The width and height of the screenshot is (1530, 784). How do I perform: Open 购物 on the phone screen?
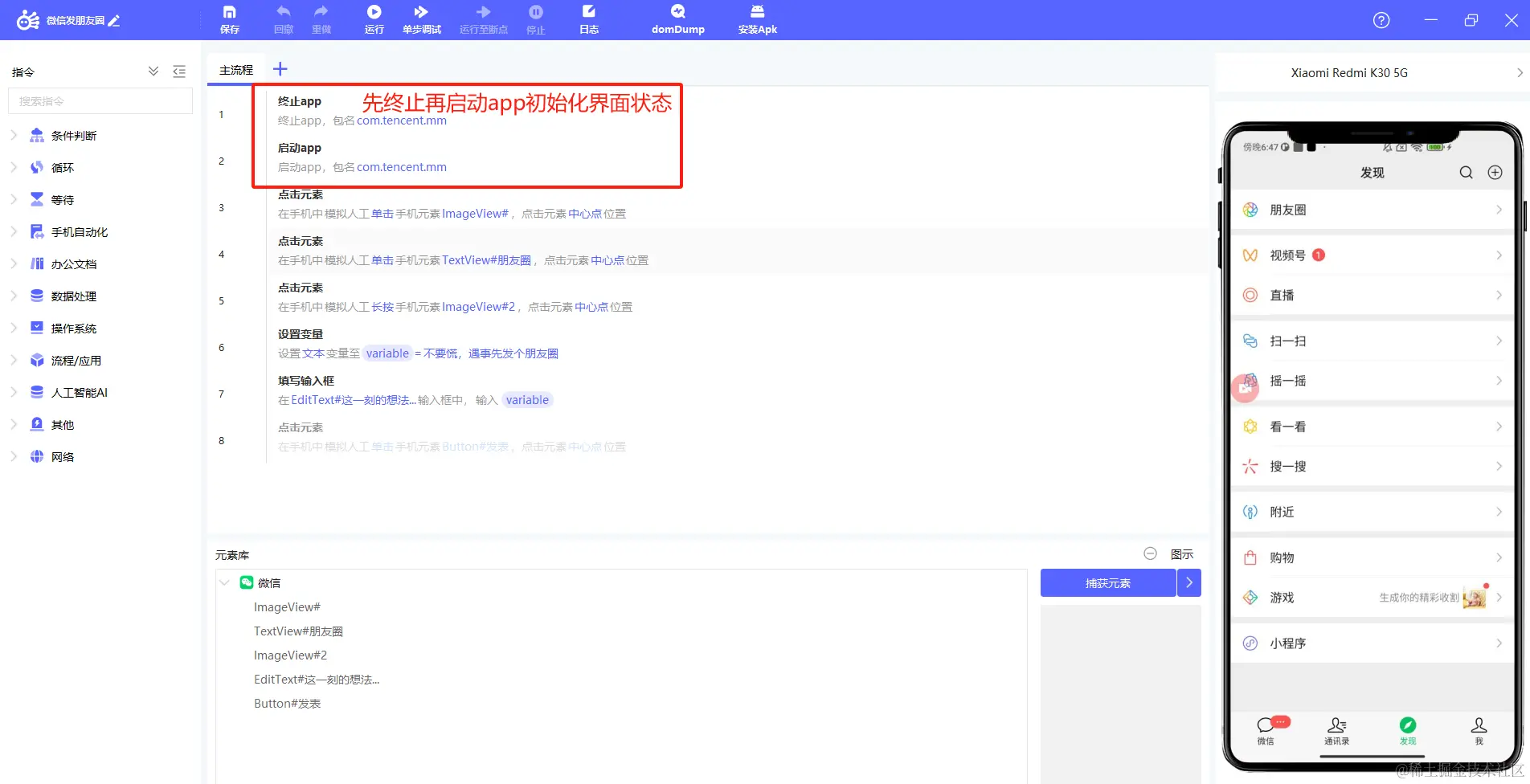click(x=1372, y=557)
